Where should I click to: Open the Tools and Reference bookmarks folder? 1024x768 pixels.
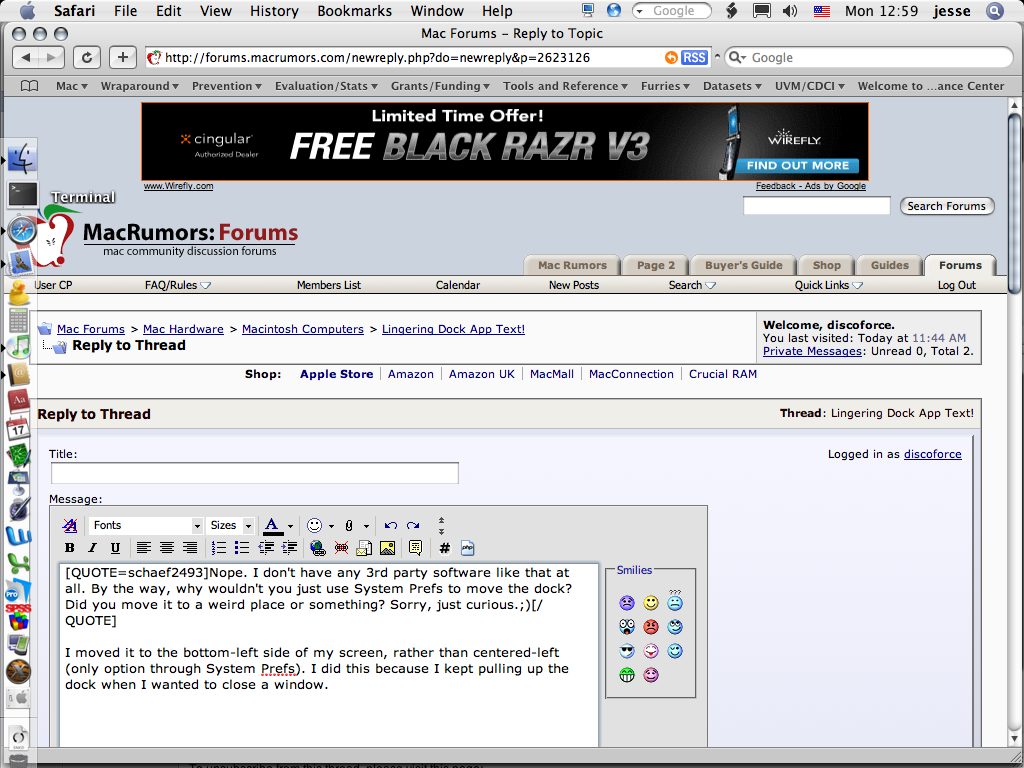tap(566, 86)
